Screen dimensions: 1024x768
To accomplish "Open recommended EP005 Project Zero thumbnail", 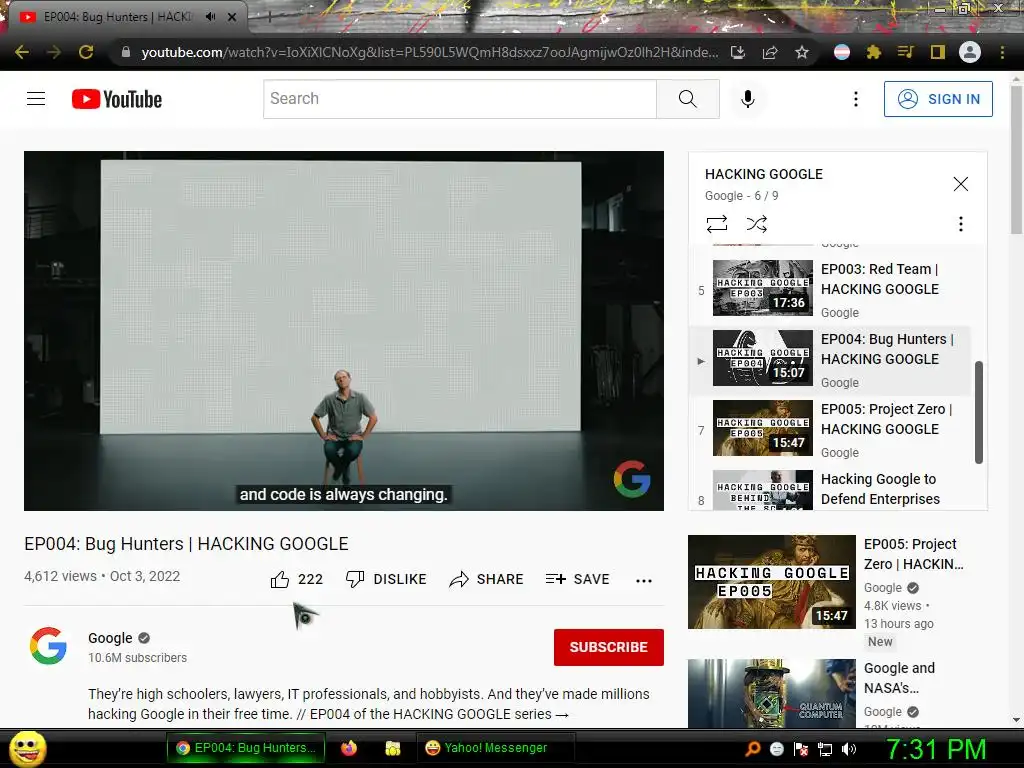I will 771,582.
